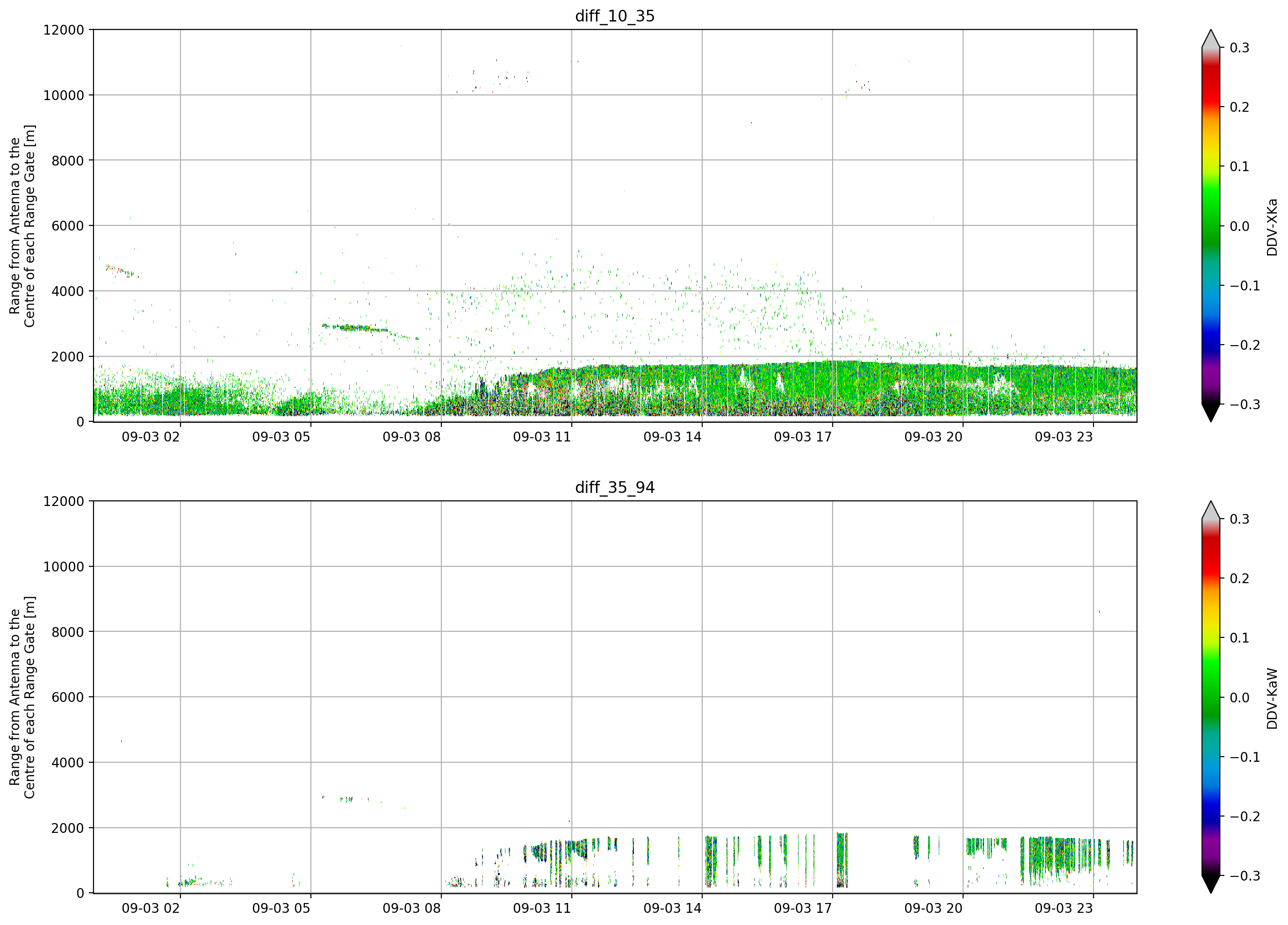Click the 09-03 23 time tick under diff_10_35
This screenshot has height=925, width=1288.
pyautogui.click(x=1064, y=437)
